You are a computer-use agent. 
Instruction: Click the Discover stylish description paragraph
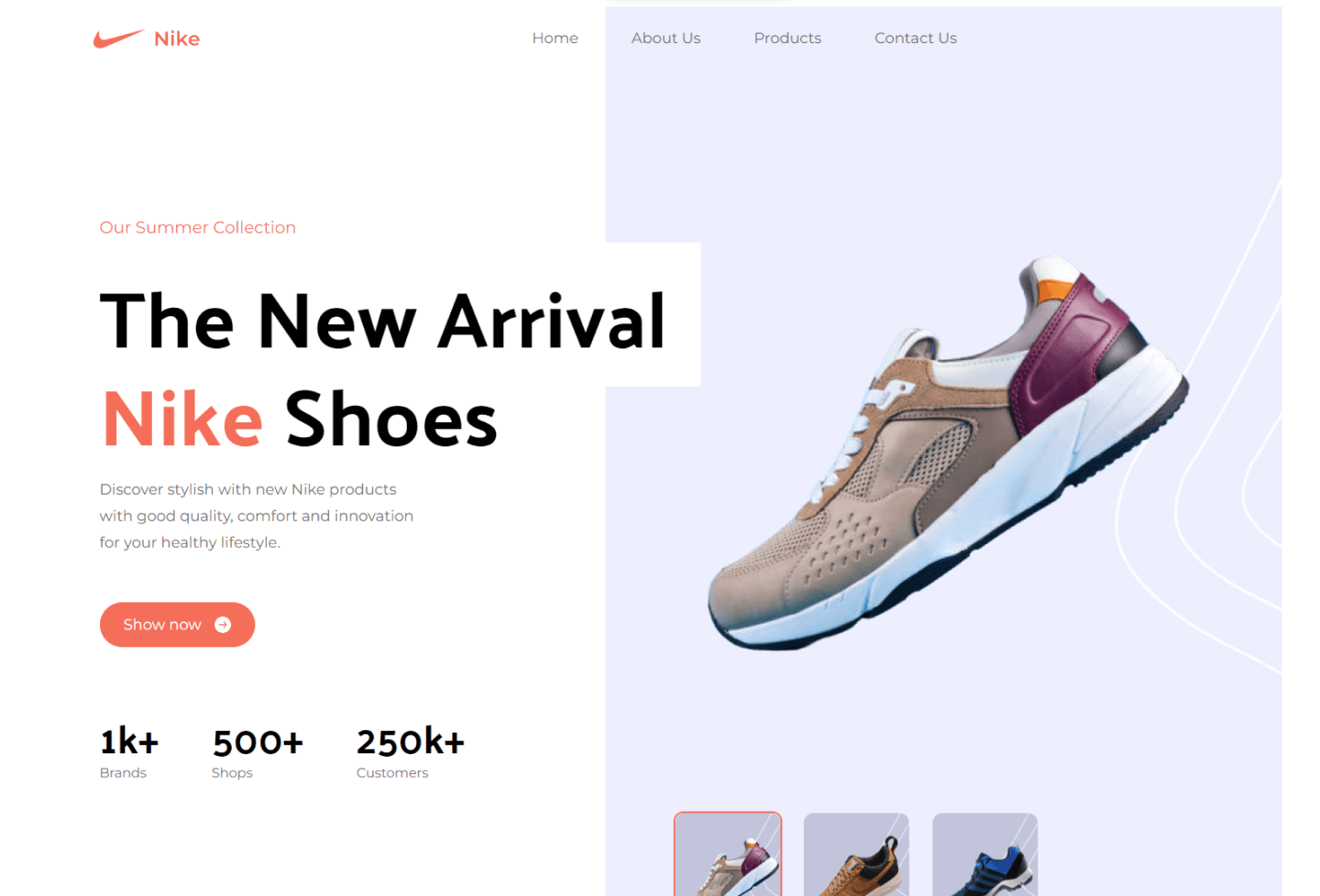tap(257, 516)
